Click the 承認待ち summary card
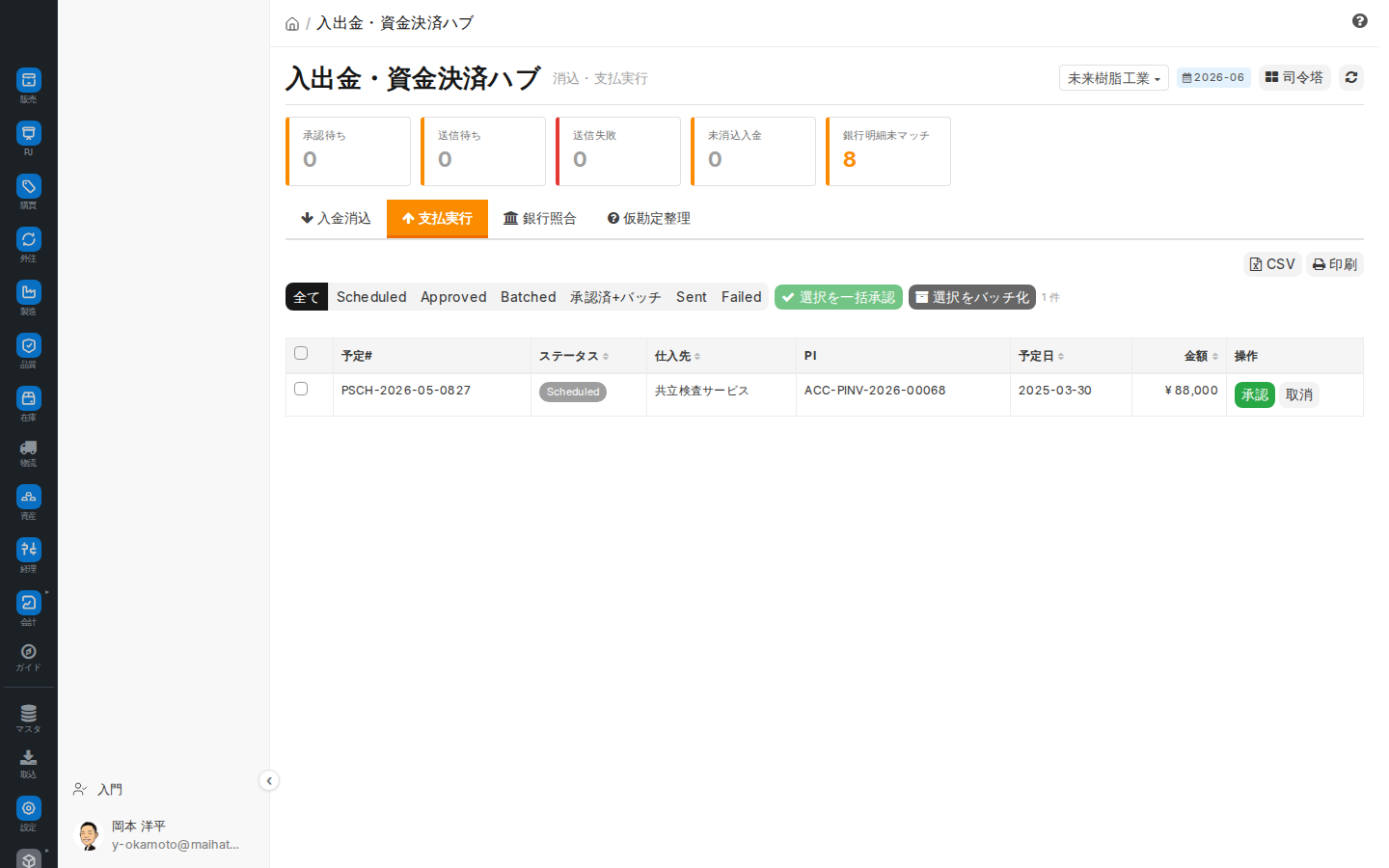The width and height of the screenshot is (1389, 868). point(348,151)
